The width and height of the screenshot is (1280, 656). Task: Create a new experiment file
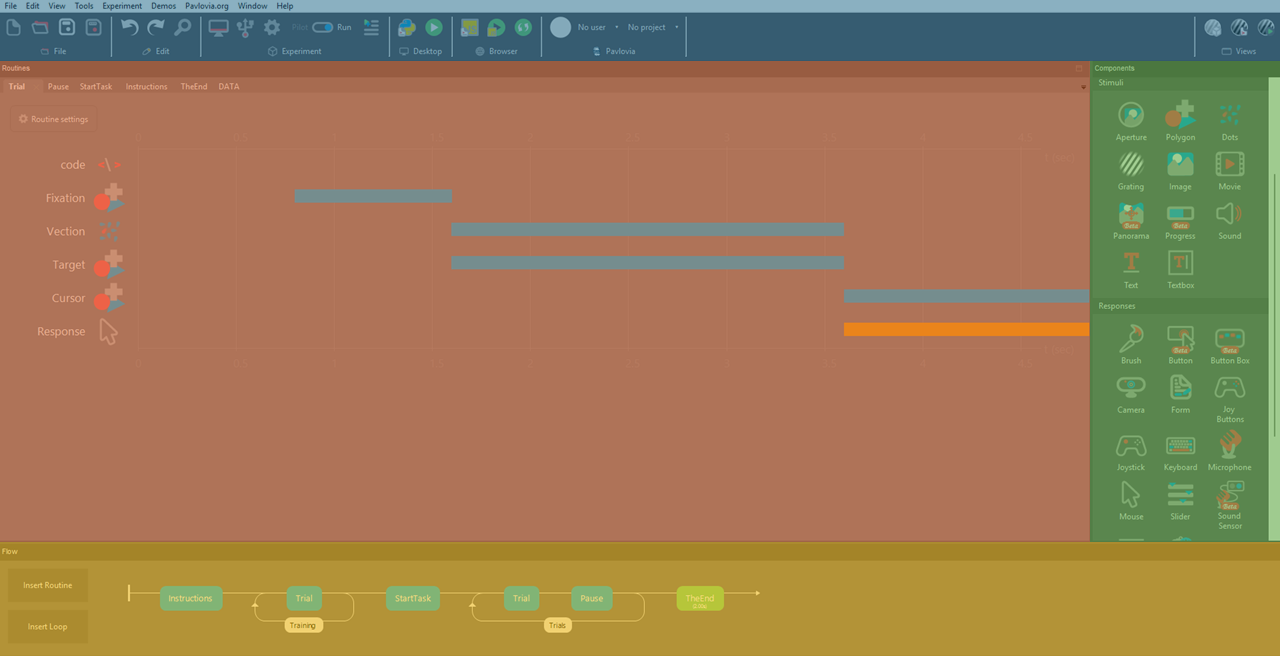[14, 28]
